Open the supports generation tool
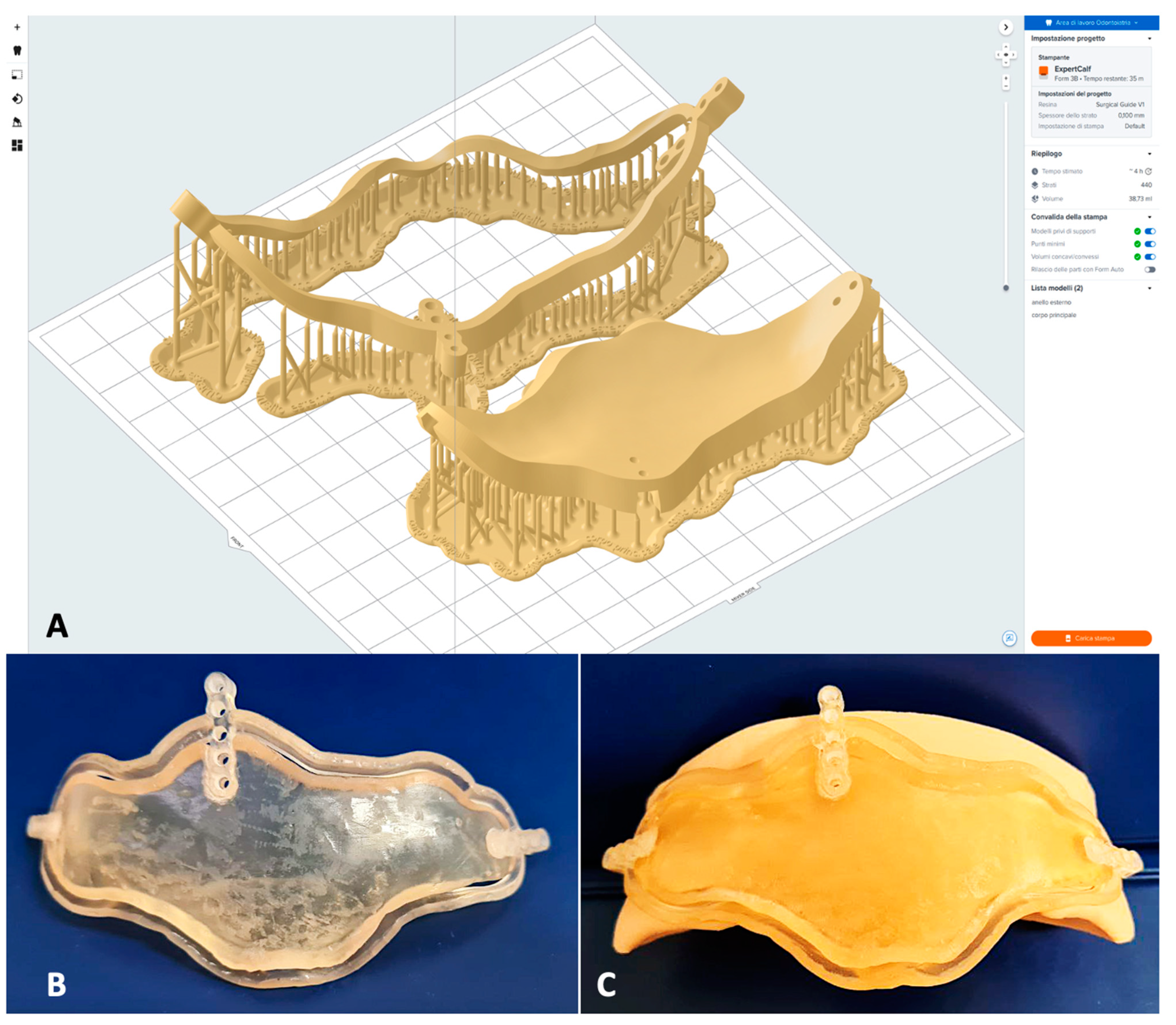 pyautogui.click(x=17, y=122)
